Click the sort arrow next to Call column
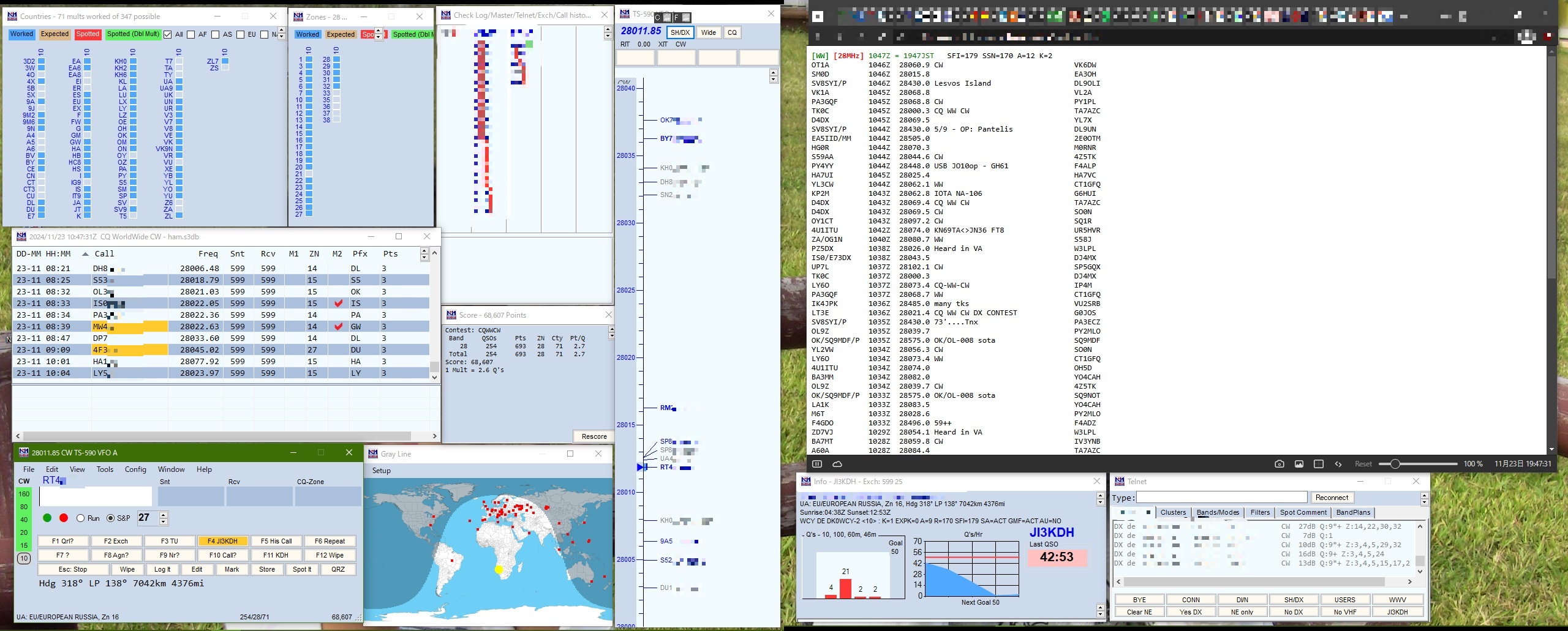Viewport: 1568px width, 631px height. pos(85,254)
